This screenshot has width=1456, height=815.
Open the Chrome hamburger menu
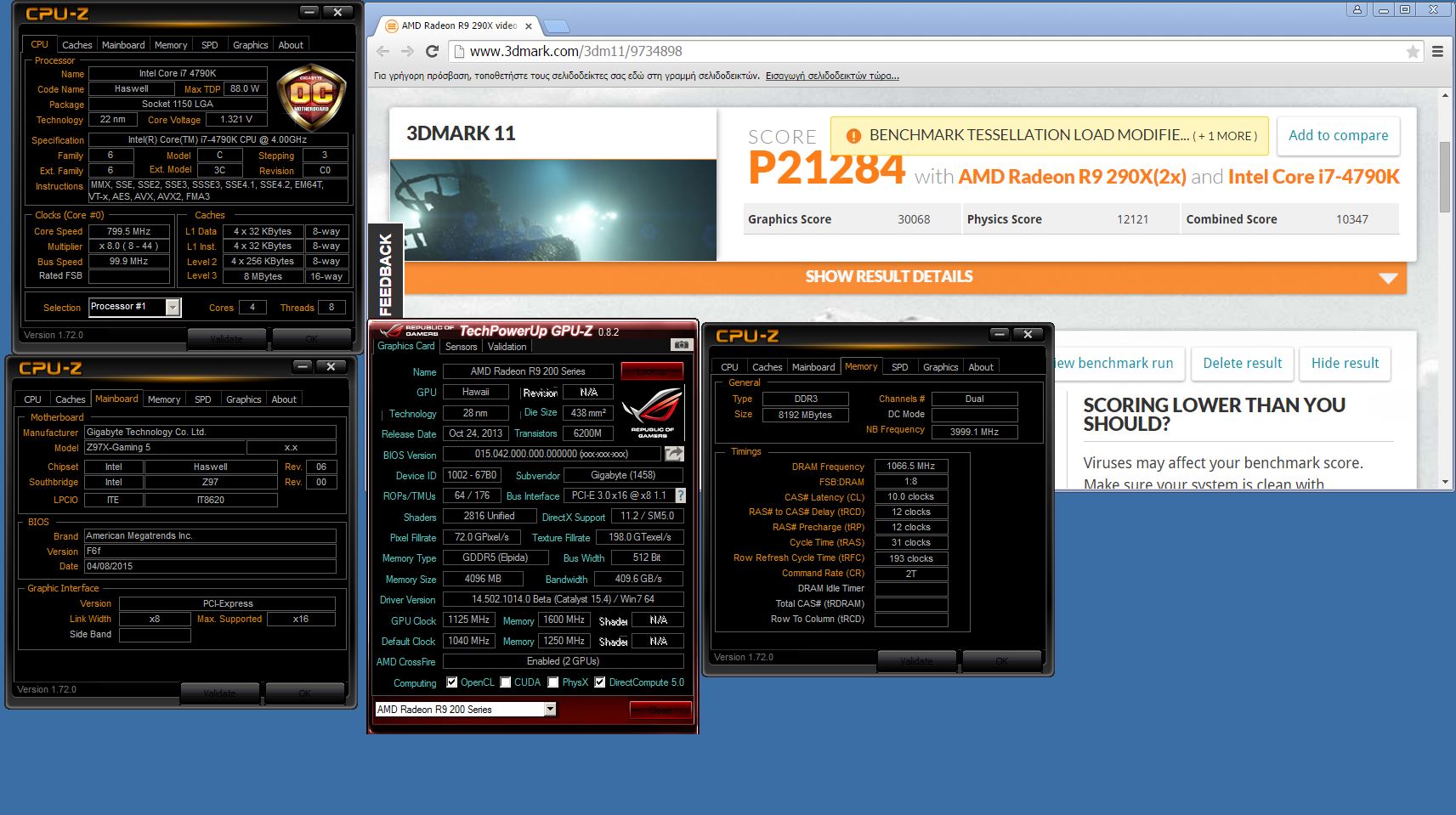[x=1438, y=52]
